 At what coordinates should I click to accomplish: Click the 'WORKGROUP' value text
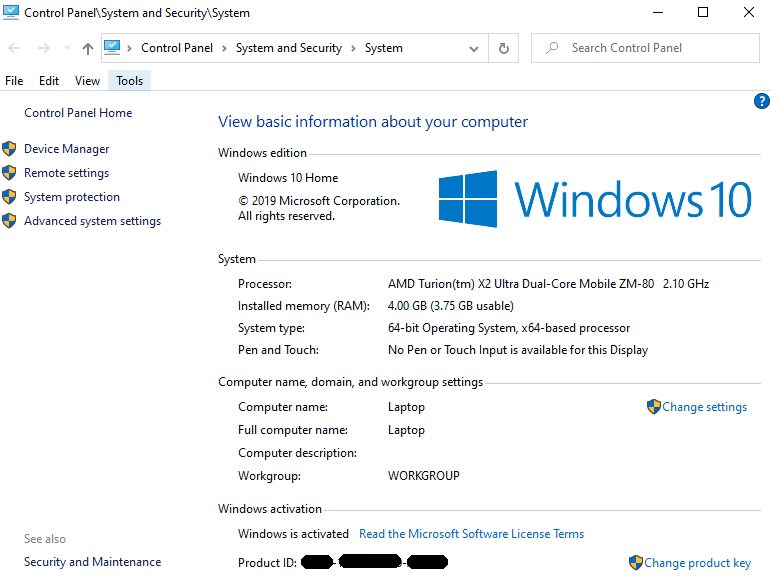tap(423, 475)
